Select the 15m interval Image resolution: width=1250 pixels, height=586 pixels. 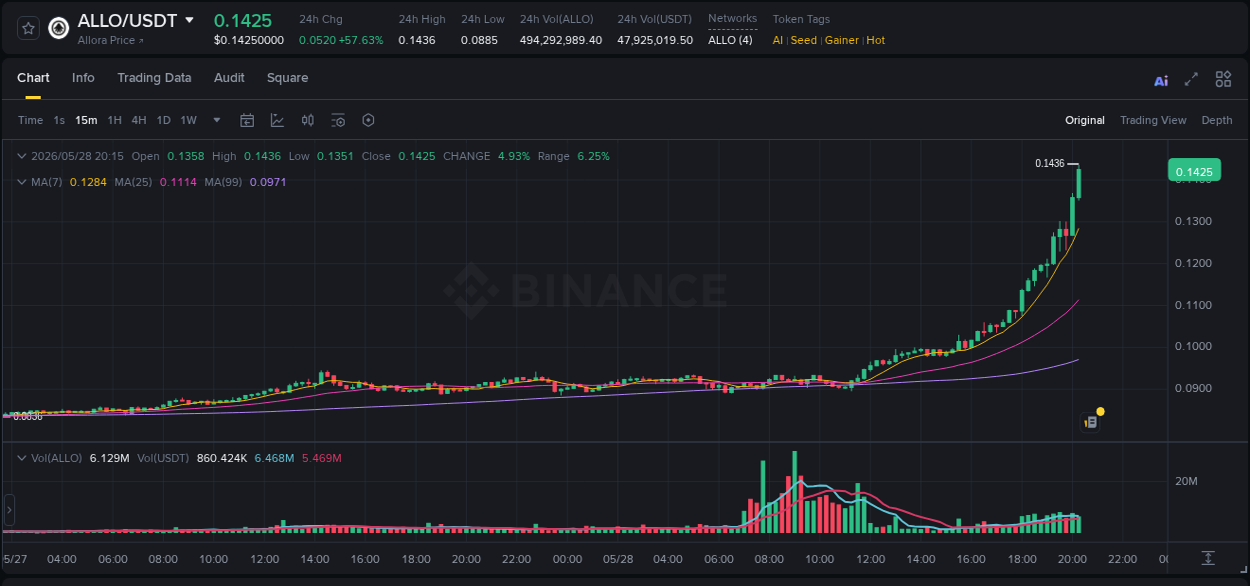click(86, 120)
